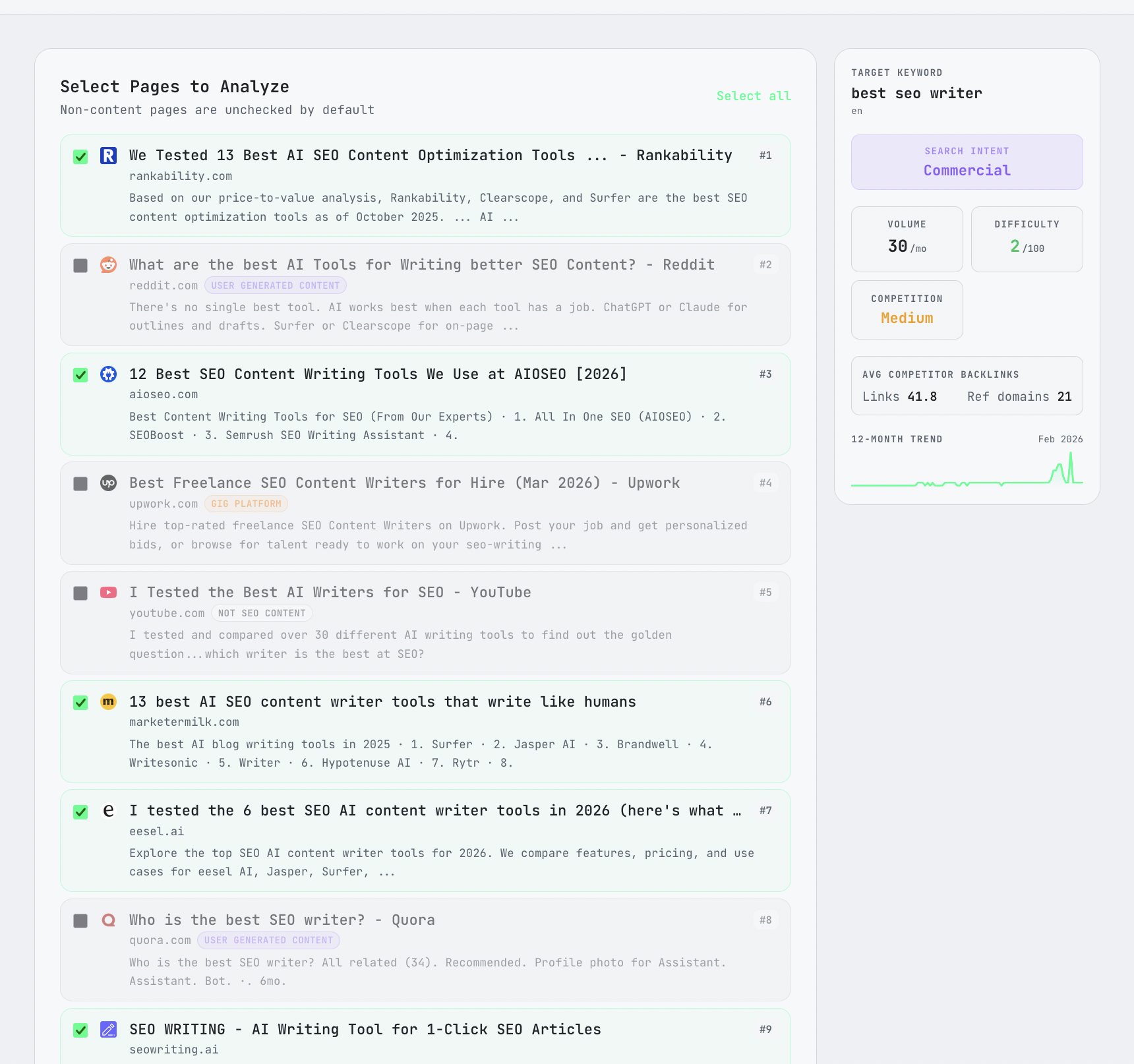Check the YouTube result checkbox

[x=80, y=593]
